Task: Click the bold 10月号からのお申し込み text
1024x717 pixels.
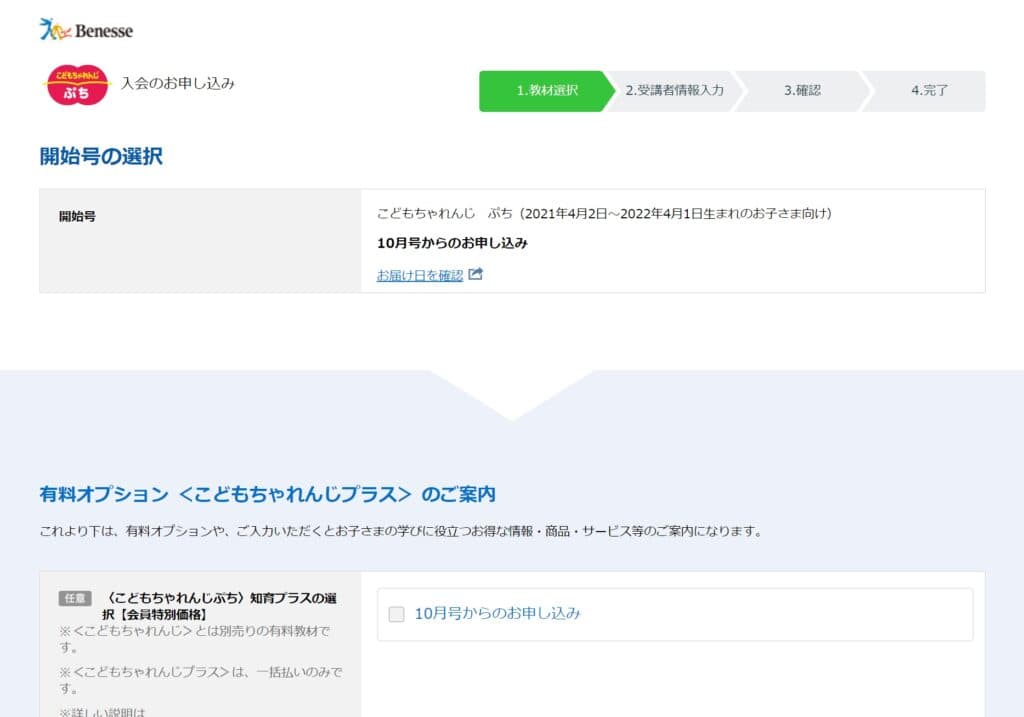Action: click(452, 243)
